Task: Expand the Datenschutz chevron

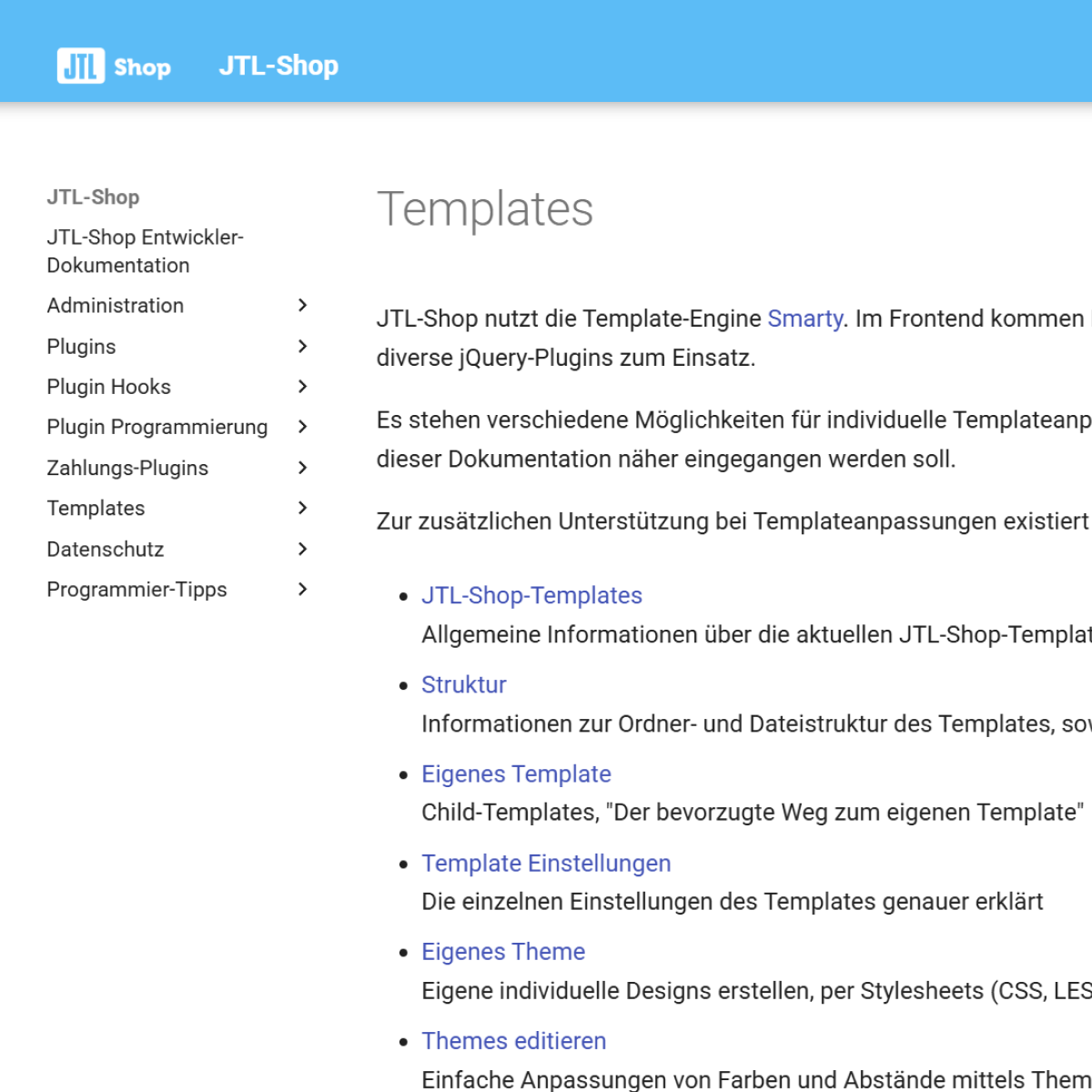Action: click(303, 548)
